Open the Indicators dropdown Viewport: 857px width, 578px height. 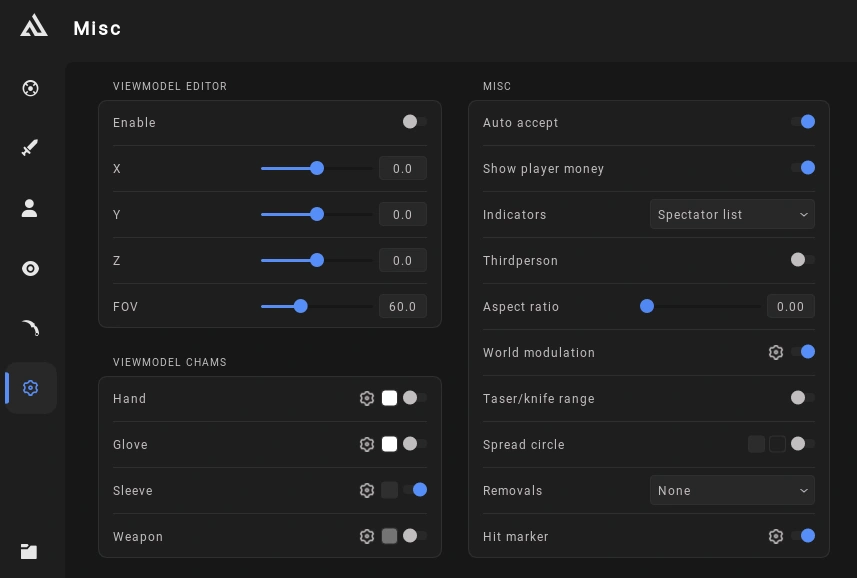point(732,214)
